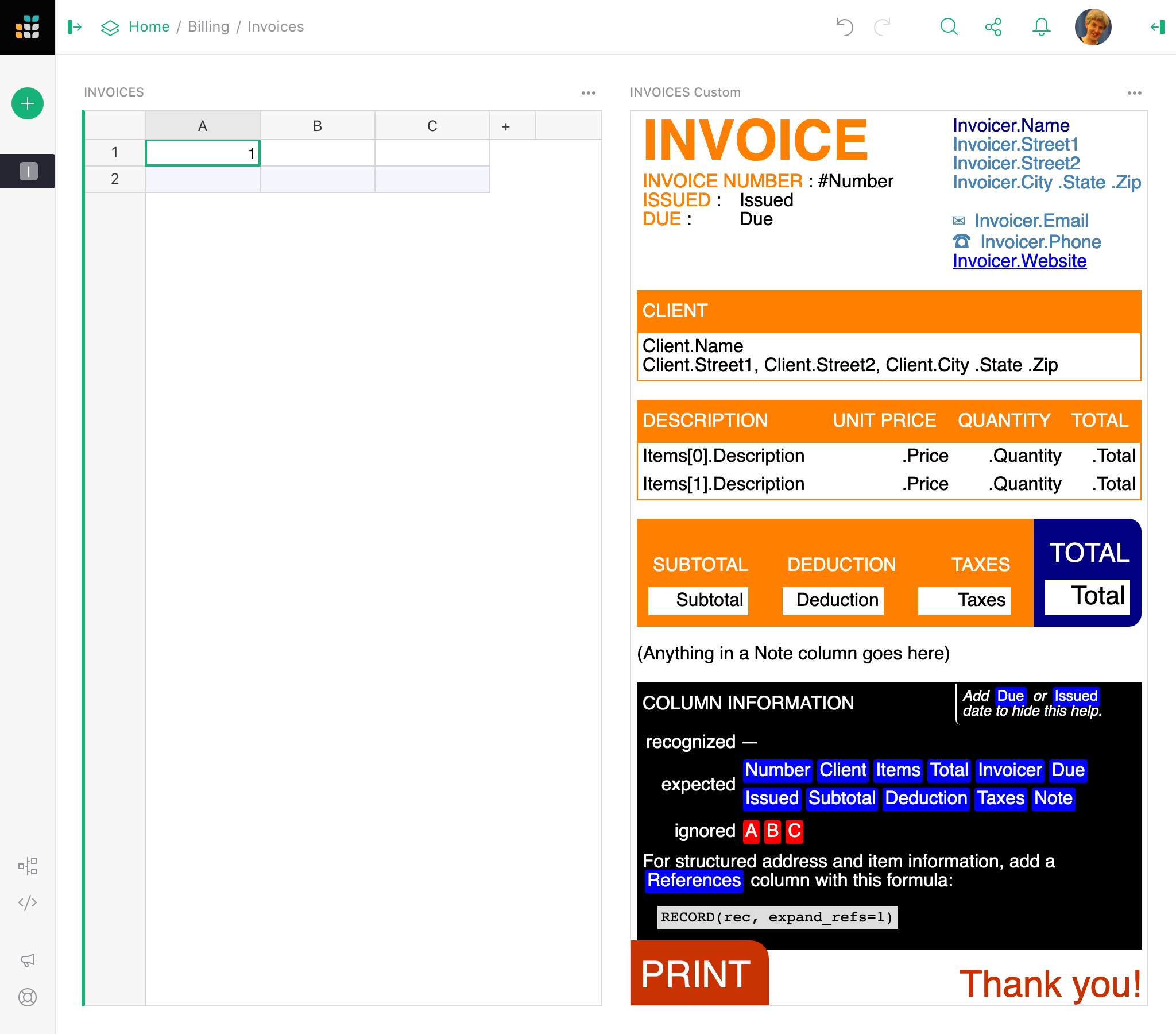Open the code view icon
Screen dimensions: 1176x1034
point(28,902)
